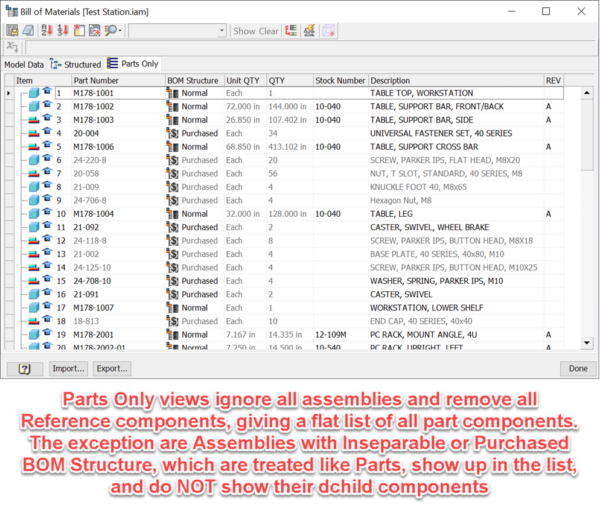Click the Normal BOM structure icon for M178-1001

pos(172,93)
